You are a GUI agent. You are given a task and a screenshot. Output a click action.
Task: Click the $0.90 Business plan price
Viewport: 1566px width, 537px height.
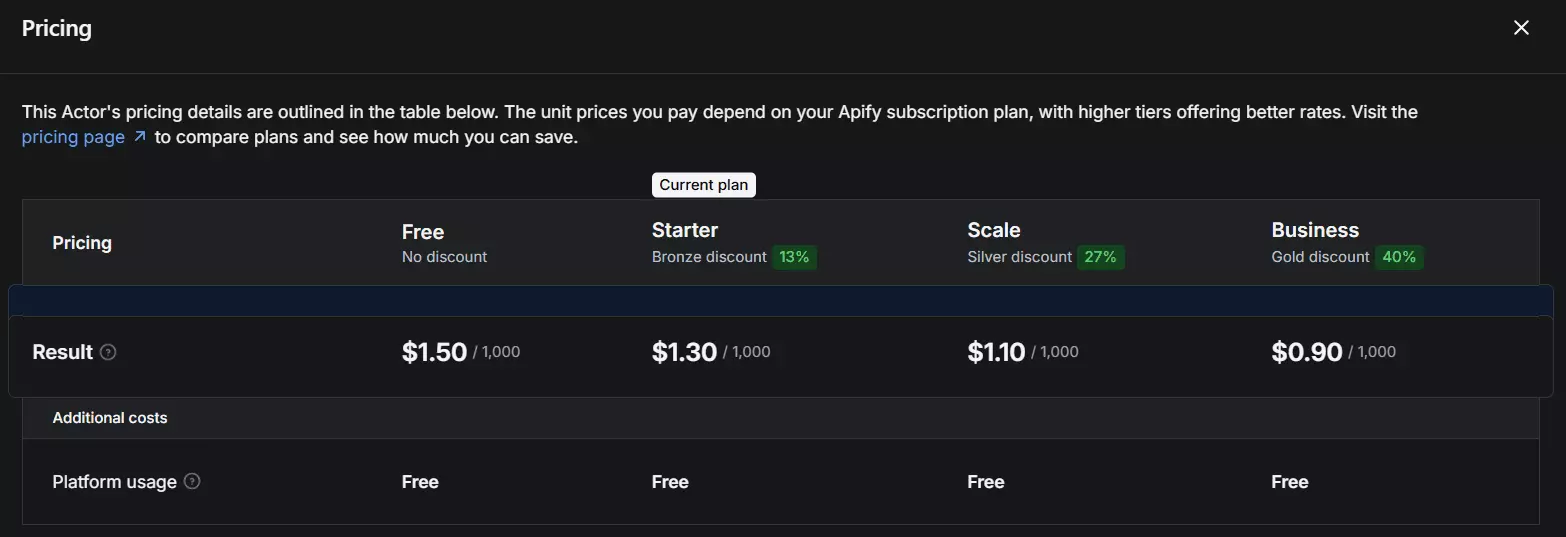pos(1307,352)
